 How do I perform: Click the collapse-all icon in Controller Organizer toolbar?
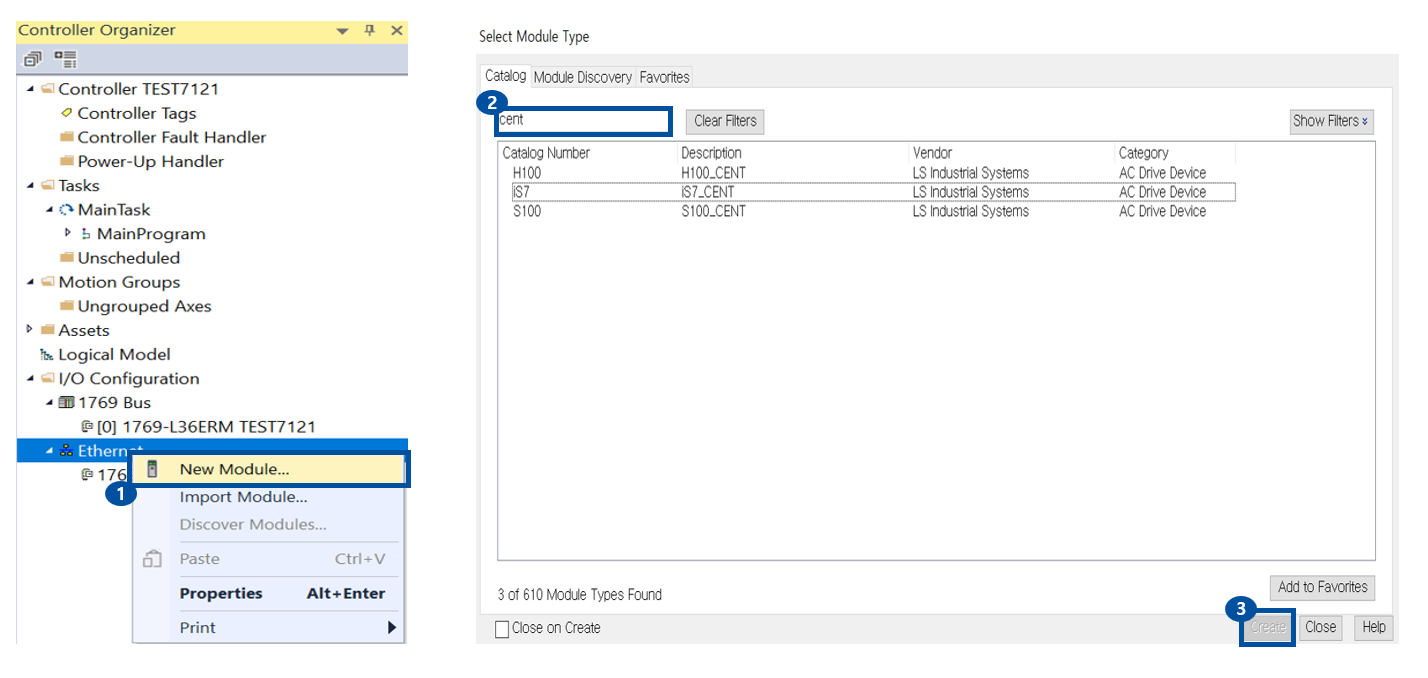click(x=33, y=59)
